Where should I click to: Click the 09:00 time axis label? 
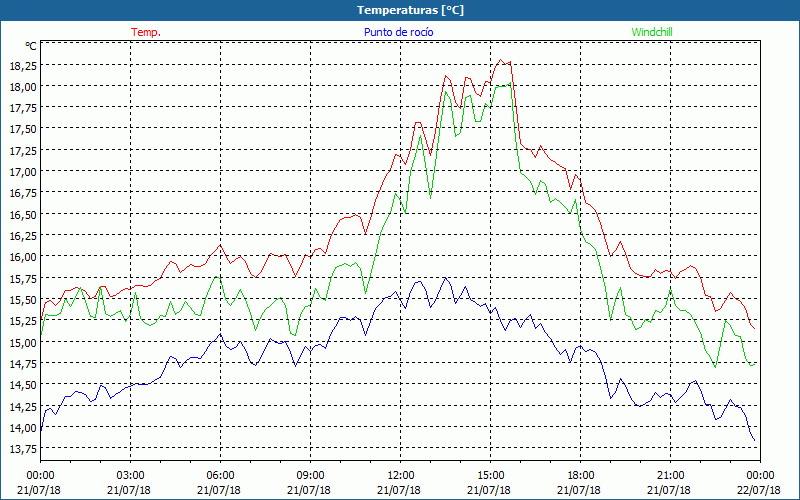pyautogui.click(x=310, y=476)
